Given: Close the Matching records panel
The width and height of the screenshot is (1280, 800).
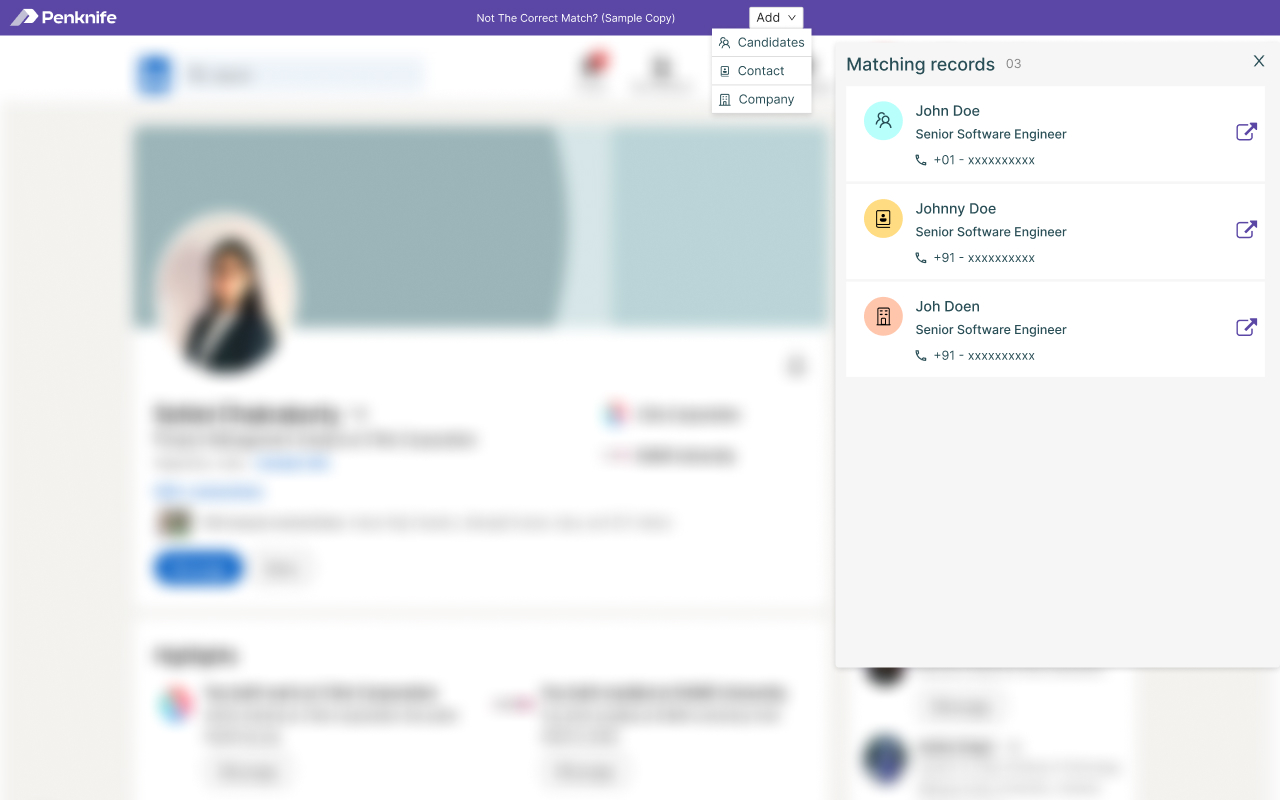Looking at the screenshot, I should (1259, 61).
